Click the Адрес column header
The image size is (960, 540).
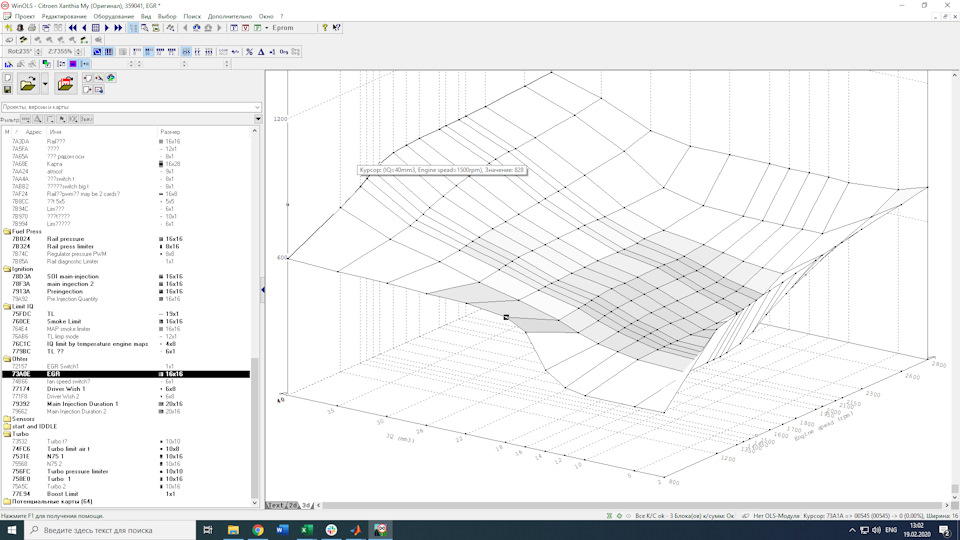tap(33, 132)
